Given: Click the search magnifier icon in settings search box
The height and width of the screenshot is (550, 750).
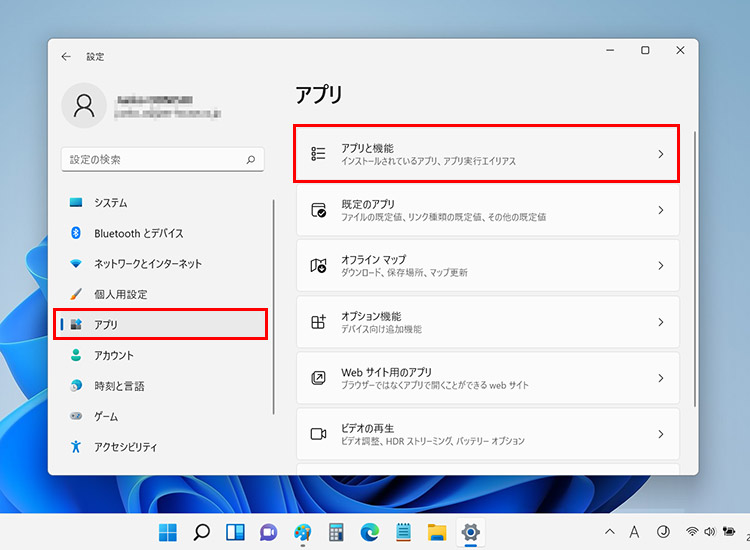Looking at the screenshot, I should pos(251,159).
